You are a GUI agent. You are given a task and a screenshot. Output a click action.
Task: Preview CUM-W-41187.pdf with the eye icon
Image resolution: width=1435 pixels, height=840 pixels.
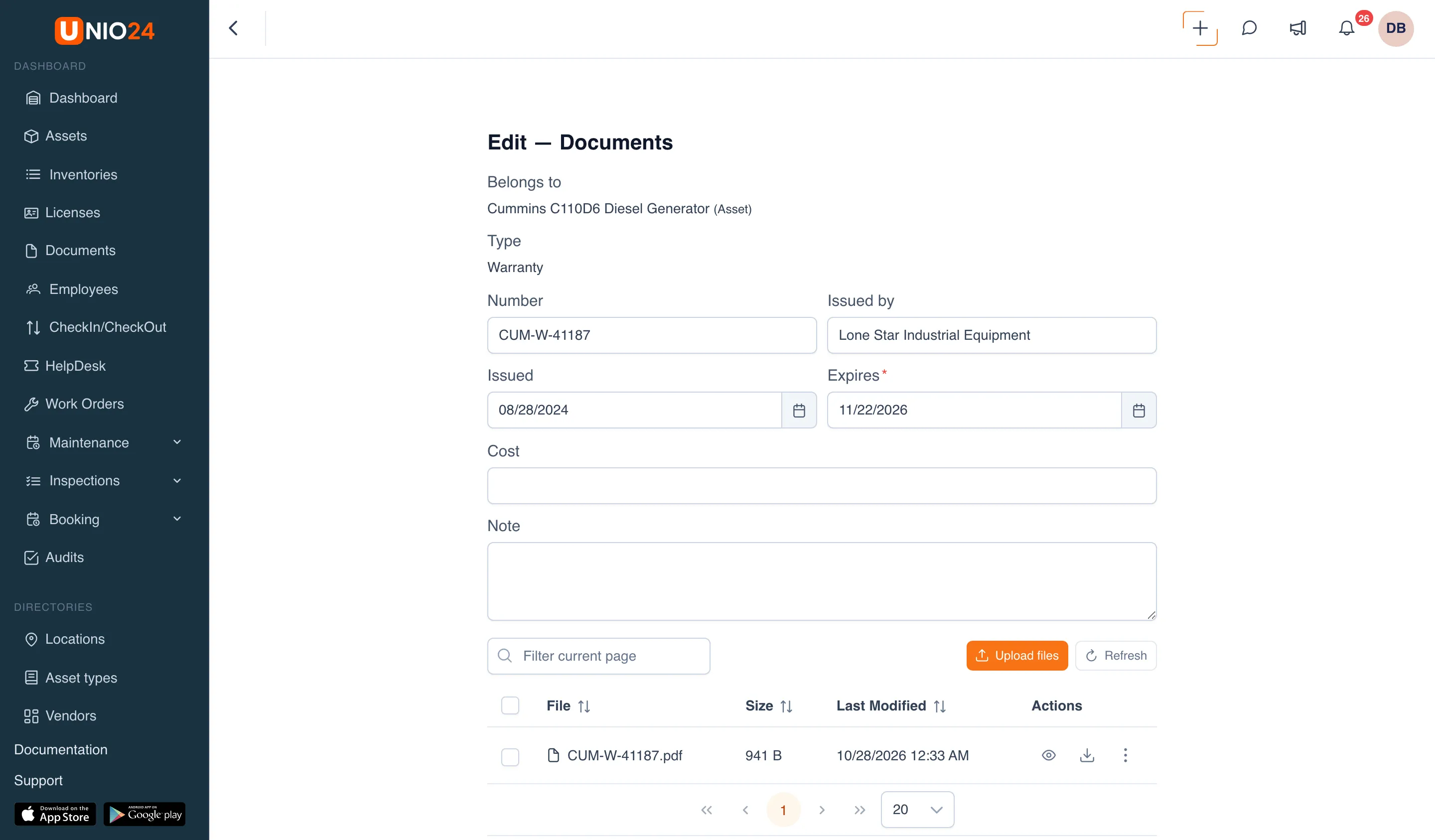[1048, 755]
